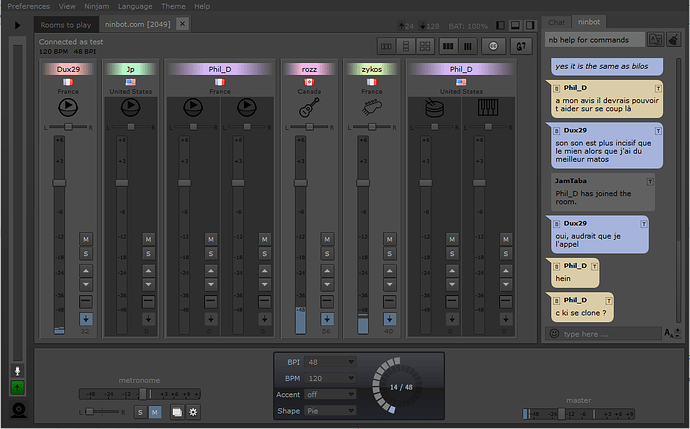This screenshot has height=429, width=690.
Task: Decrease boost on zykos channel
Action: (x=389, y=285)
